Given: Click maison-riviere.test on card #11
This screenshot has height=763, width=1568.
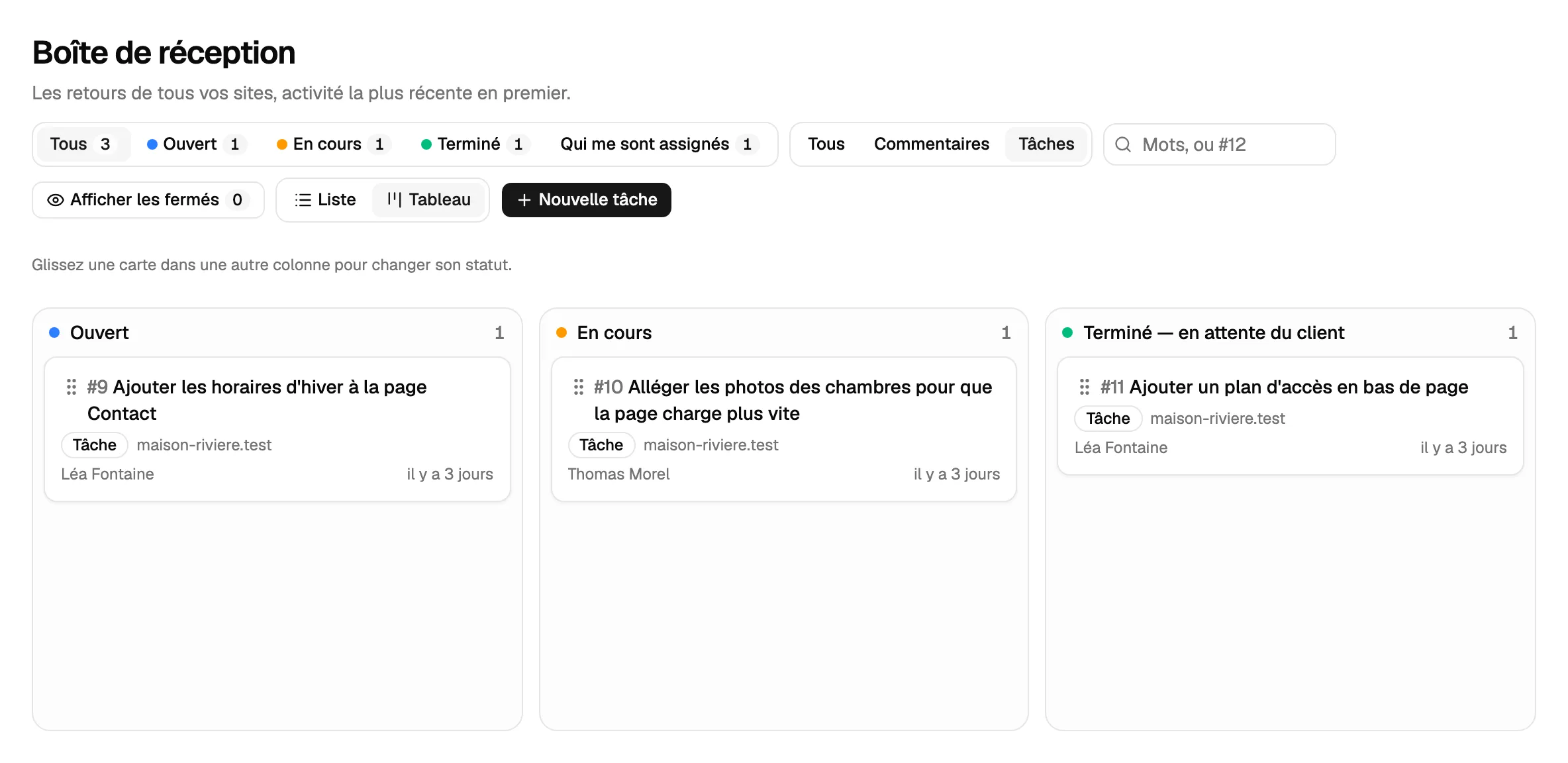Looking at the screenshot, I should click(1218, 419).
